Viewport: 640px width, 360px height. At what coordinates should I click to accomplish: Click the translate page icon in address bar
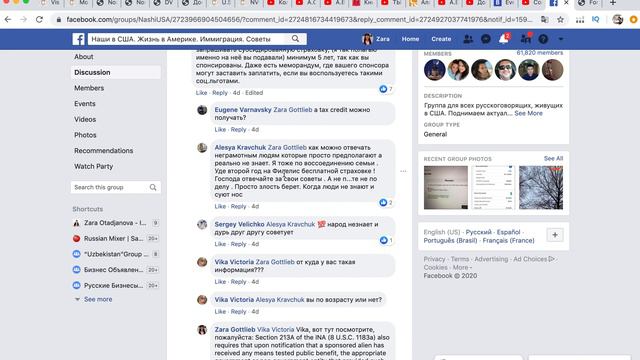click(x=544, y=19)
